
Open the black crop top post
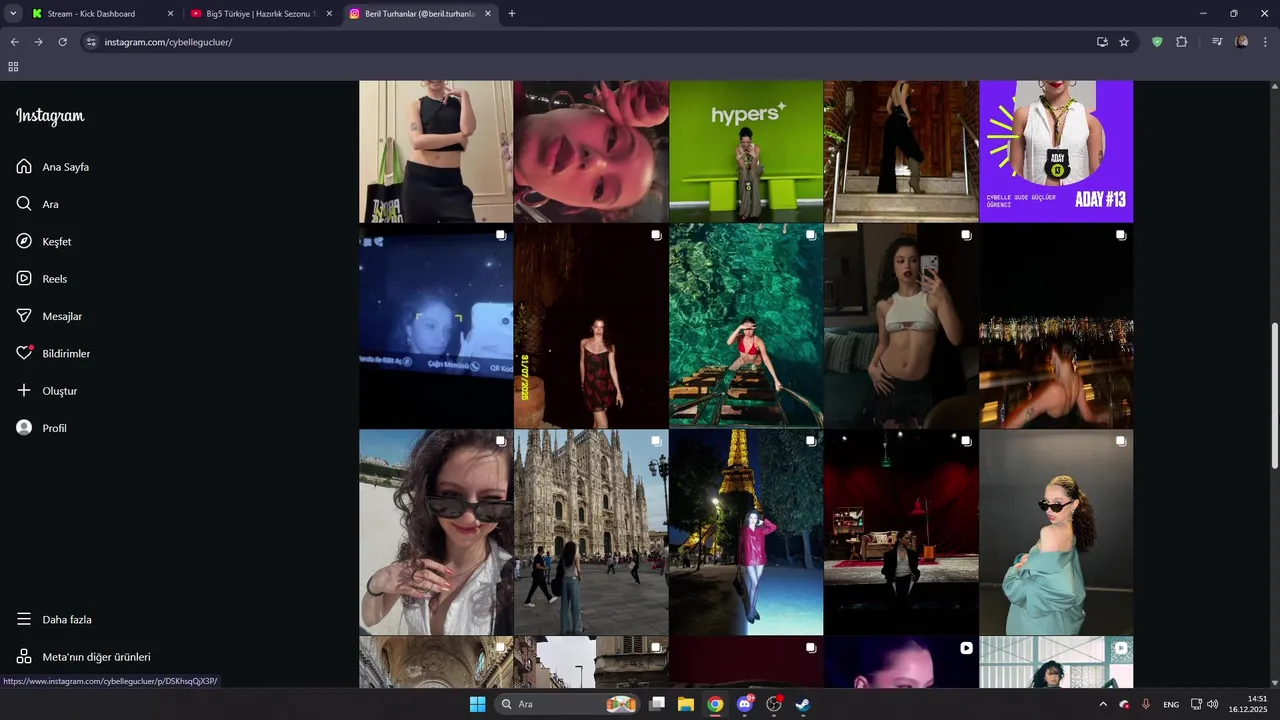[x=436, y=151]
